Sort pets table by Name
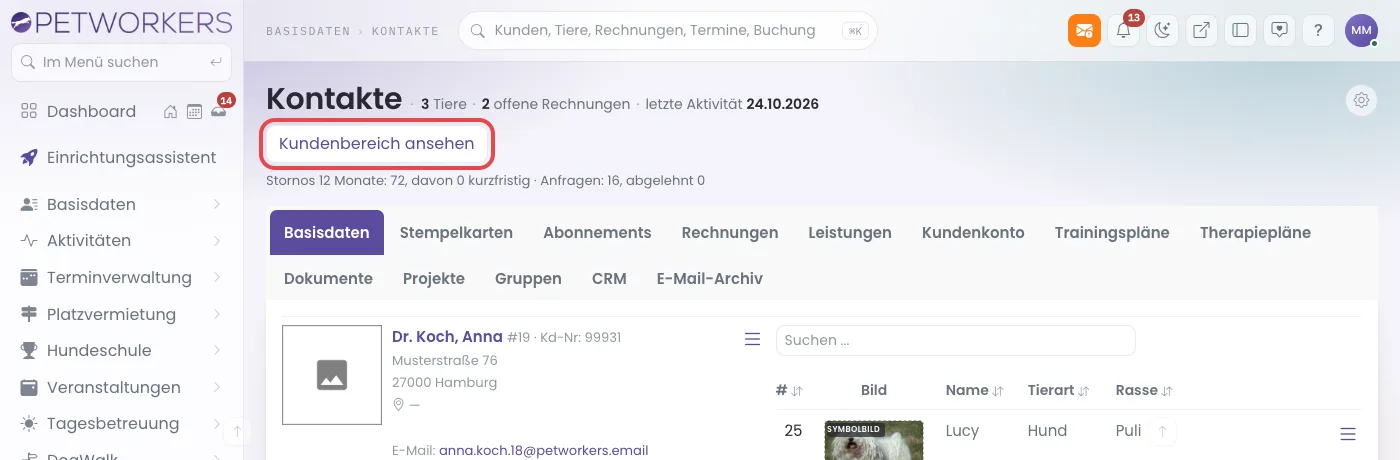Viewport: 1400px width, 460px height. 973,391
